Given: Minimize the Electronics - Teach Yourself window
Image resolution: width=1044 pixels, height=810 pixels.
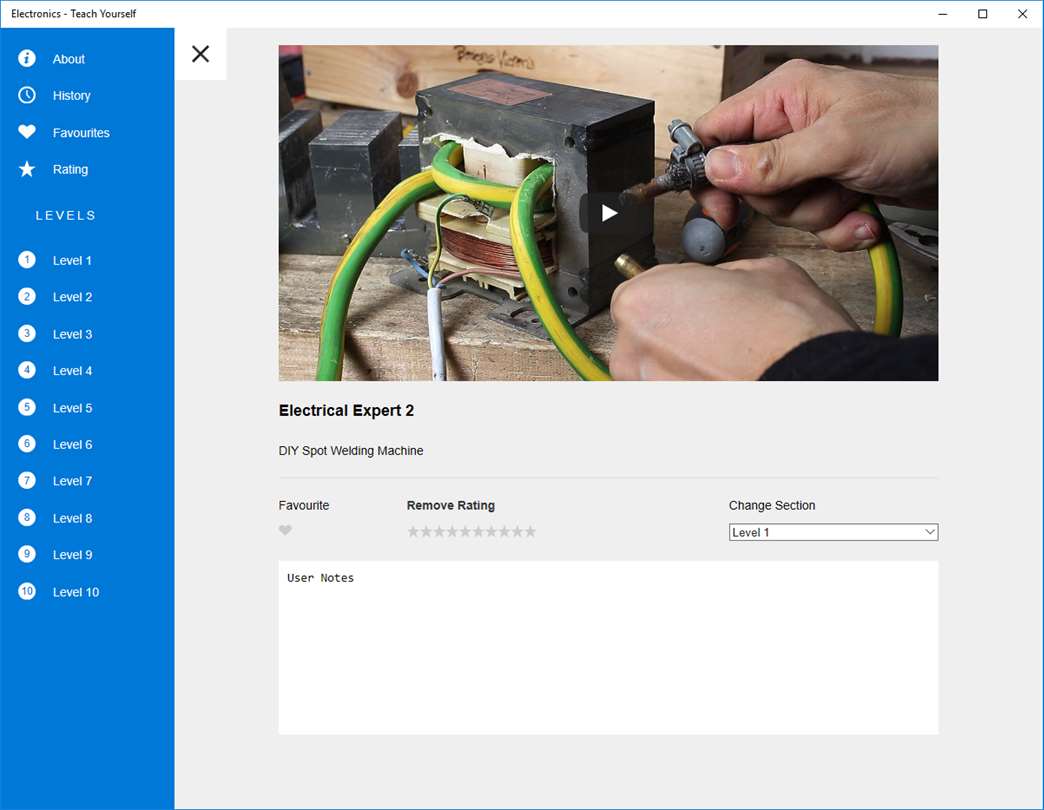Looking at the screenshot, I should tap(943, 14).
